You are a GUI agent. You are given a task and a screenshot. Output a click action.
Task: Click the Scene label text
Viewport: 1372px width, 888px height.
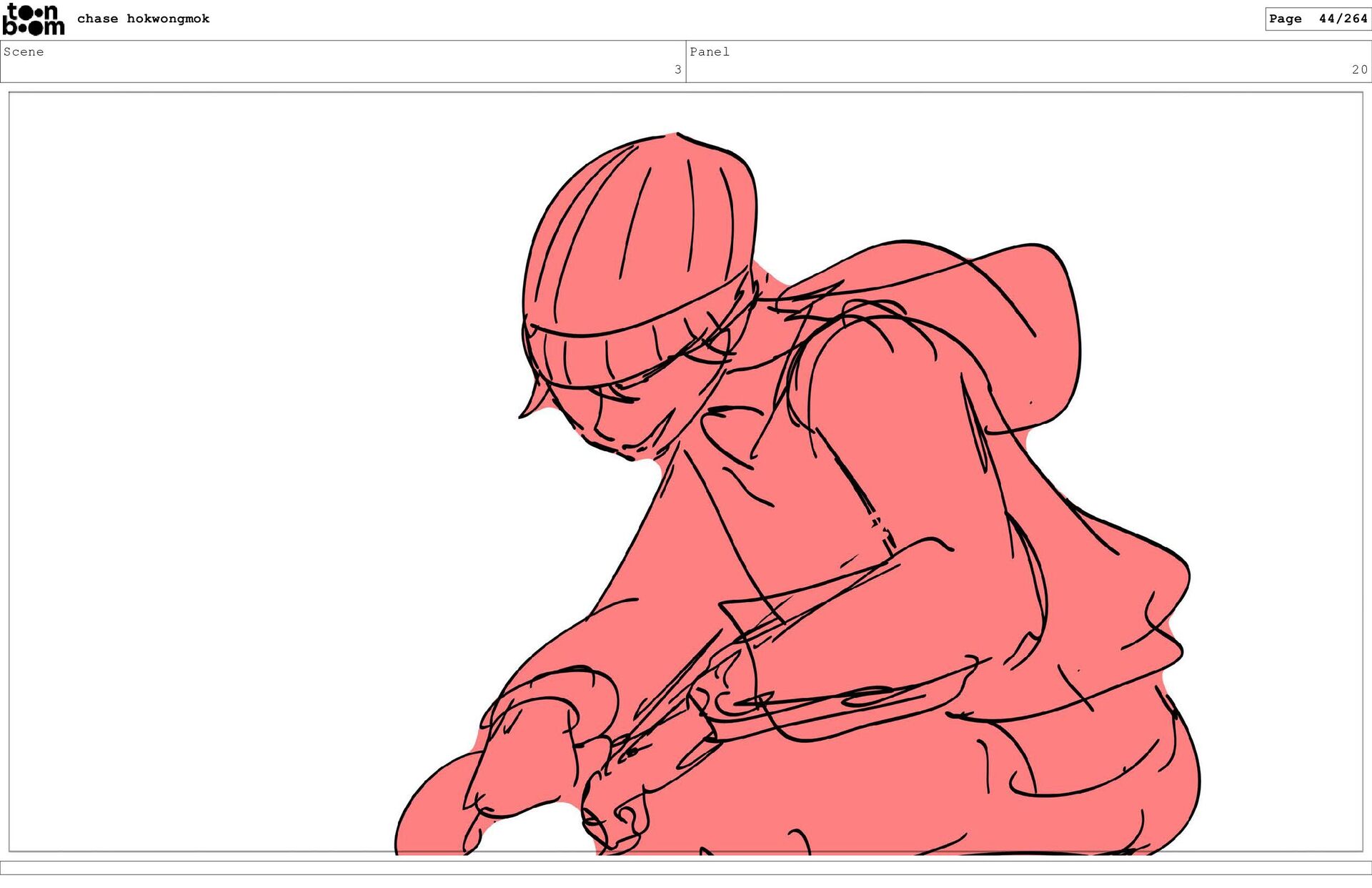[24, 51]
